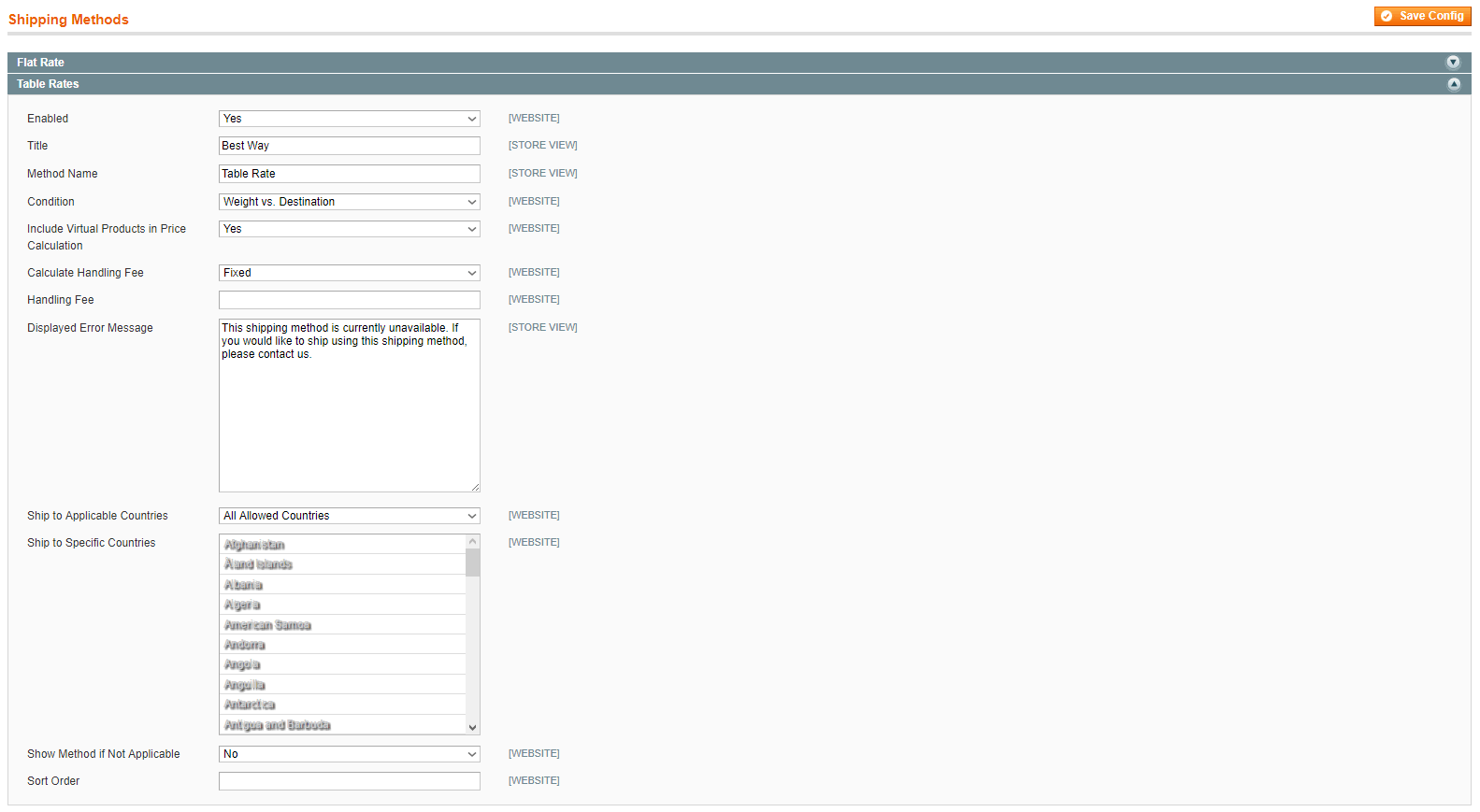Click the country list scroll up arrow
Screen dimensions: 1480x812
click(472, 542)
